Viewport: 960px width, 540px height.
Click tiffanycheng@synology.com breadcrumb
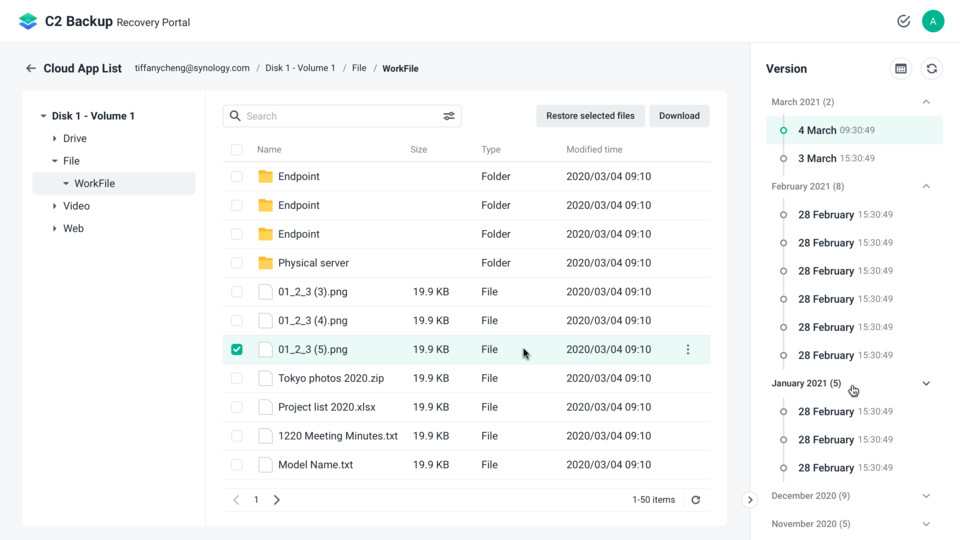[x=192, y=68]
